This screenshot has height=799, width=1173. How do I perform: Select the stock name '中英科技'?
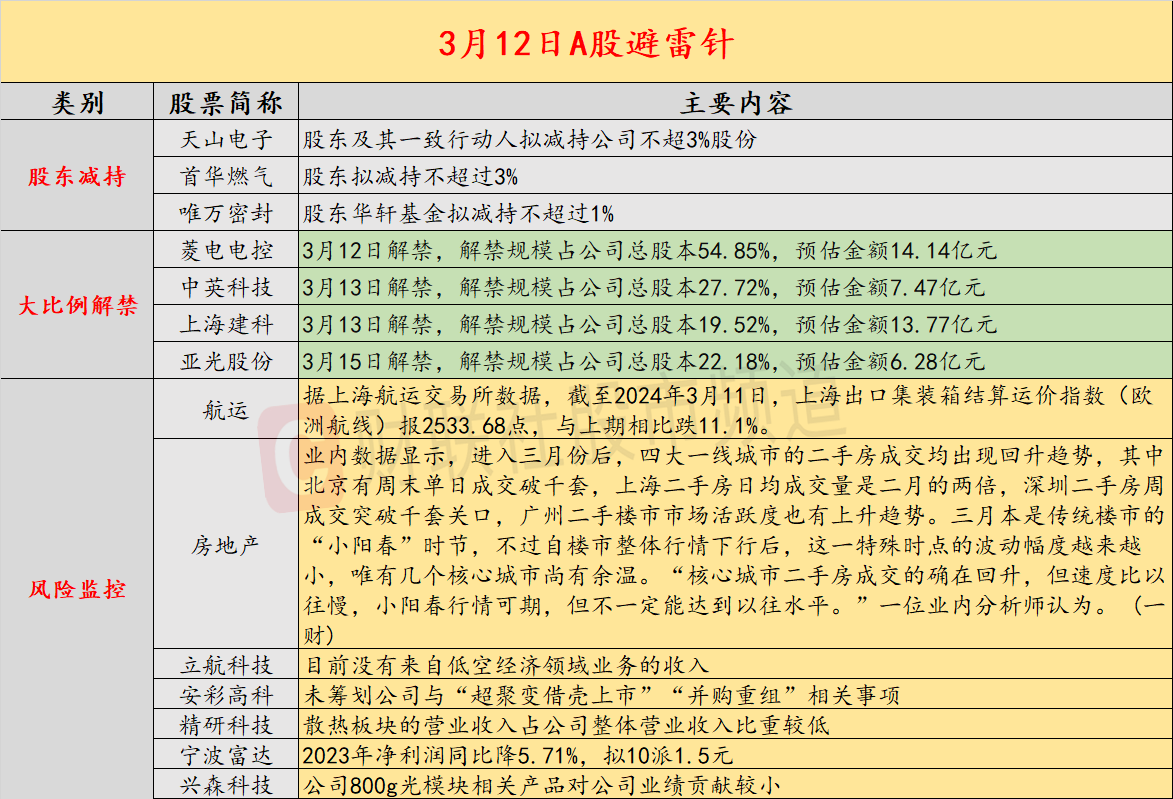pyautogui.click(x=226, y=287)
